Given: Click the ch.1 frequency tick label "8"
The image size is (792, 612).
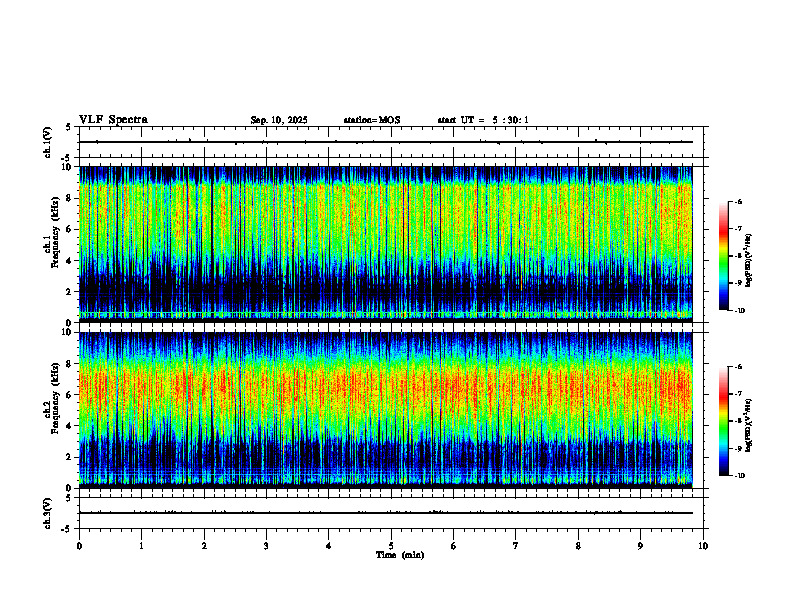Looking at the screenshot, I should pos(70,198).
